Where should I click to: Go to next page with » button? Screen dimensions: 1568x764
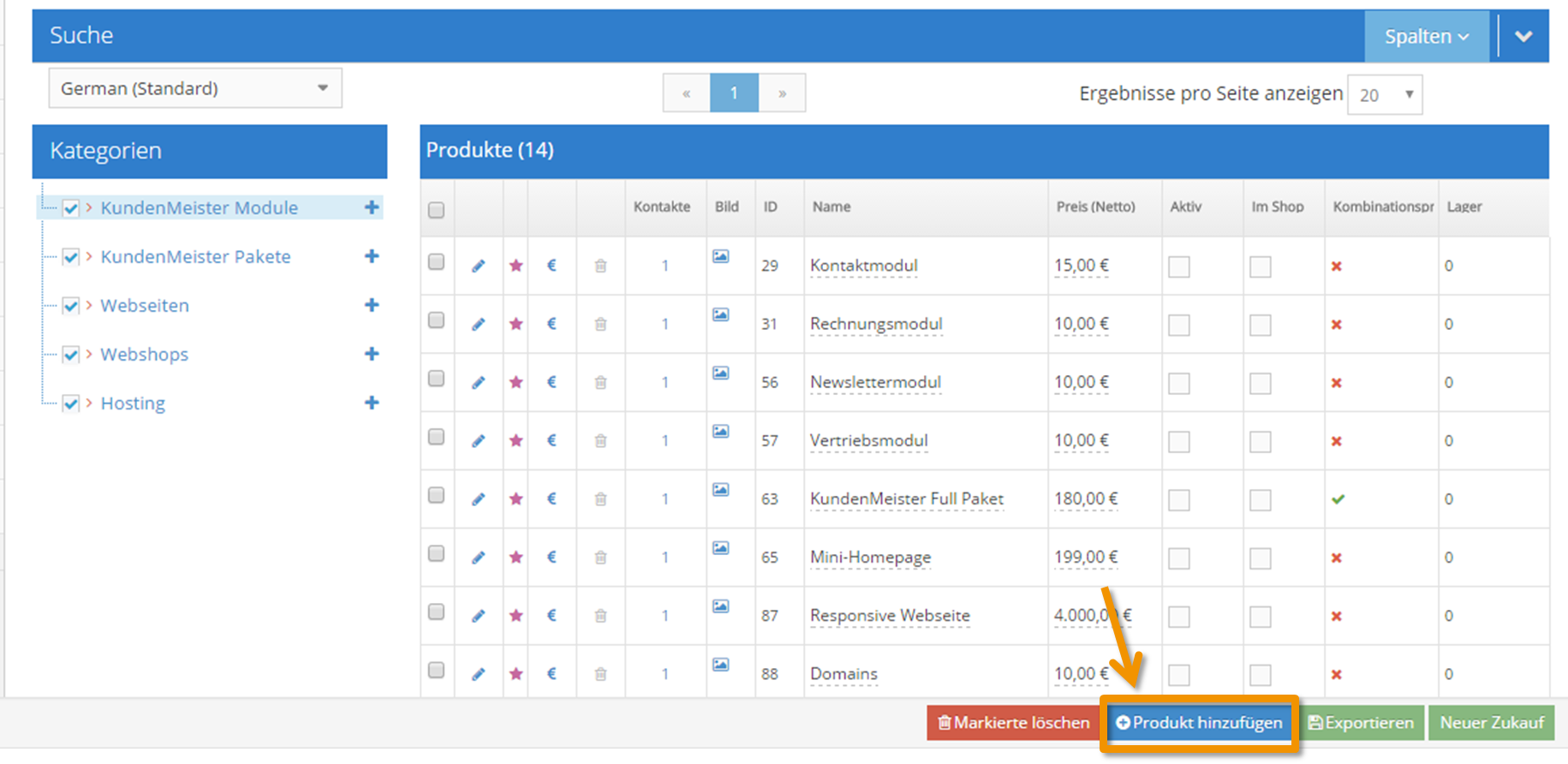782,93
